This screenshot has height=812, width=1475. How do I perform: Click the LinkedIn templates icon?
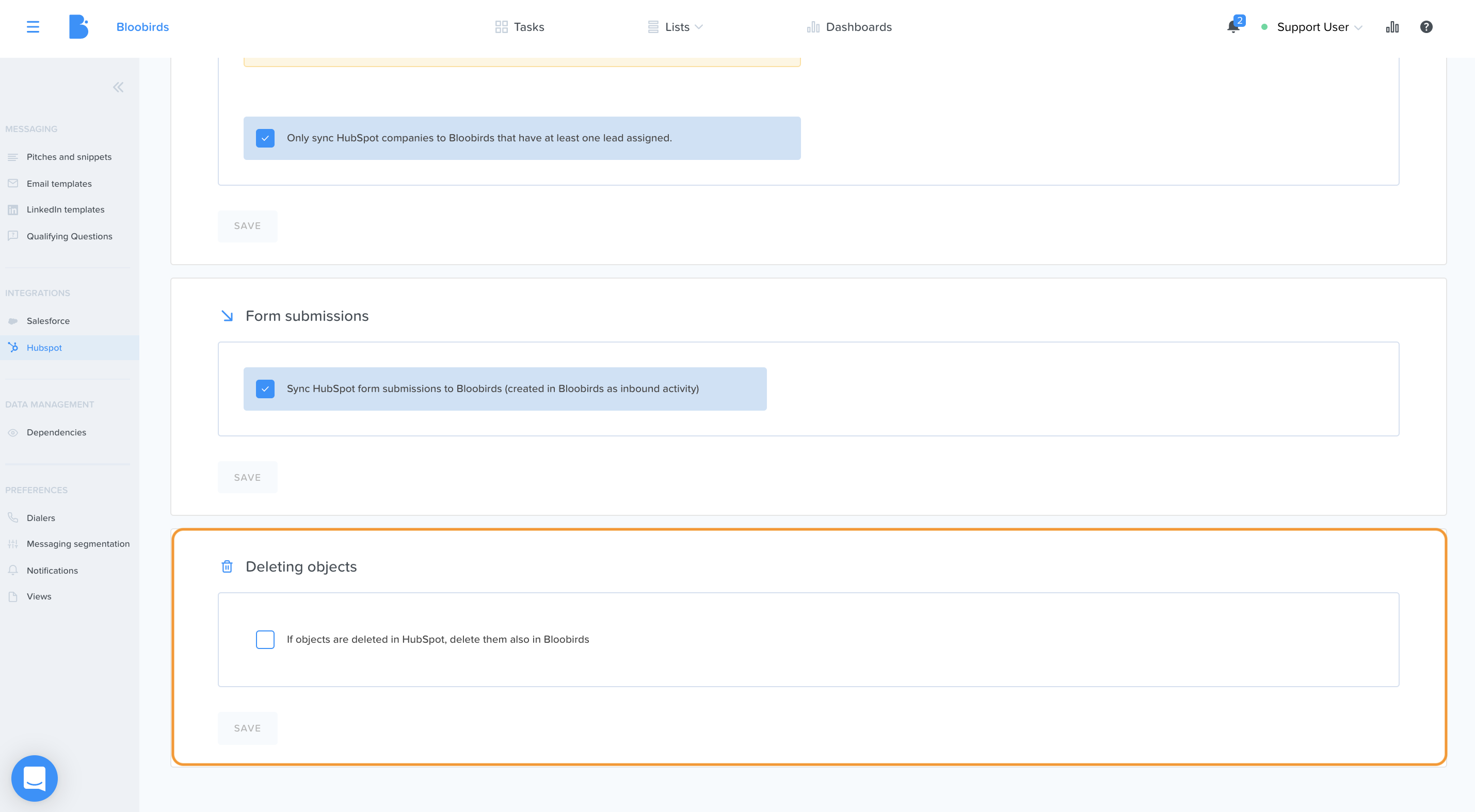click(x=12, y=209)
